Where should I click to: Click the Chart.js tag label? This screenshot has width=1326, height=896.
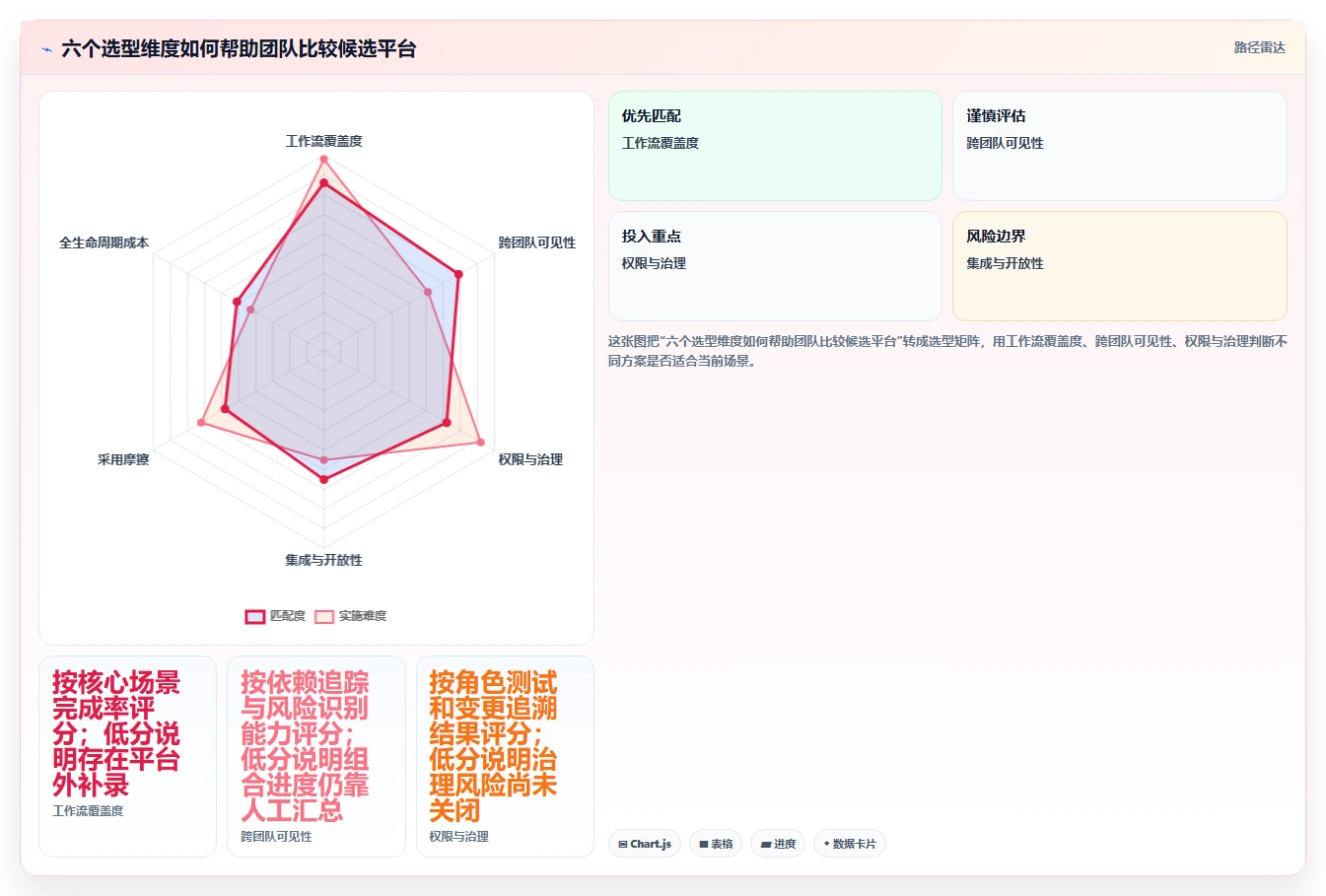[651, 844]
